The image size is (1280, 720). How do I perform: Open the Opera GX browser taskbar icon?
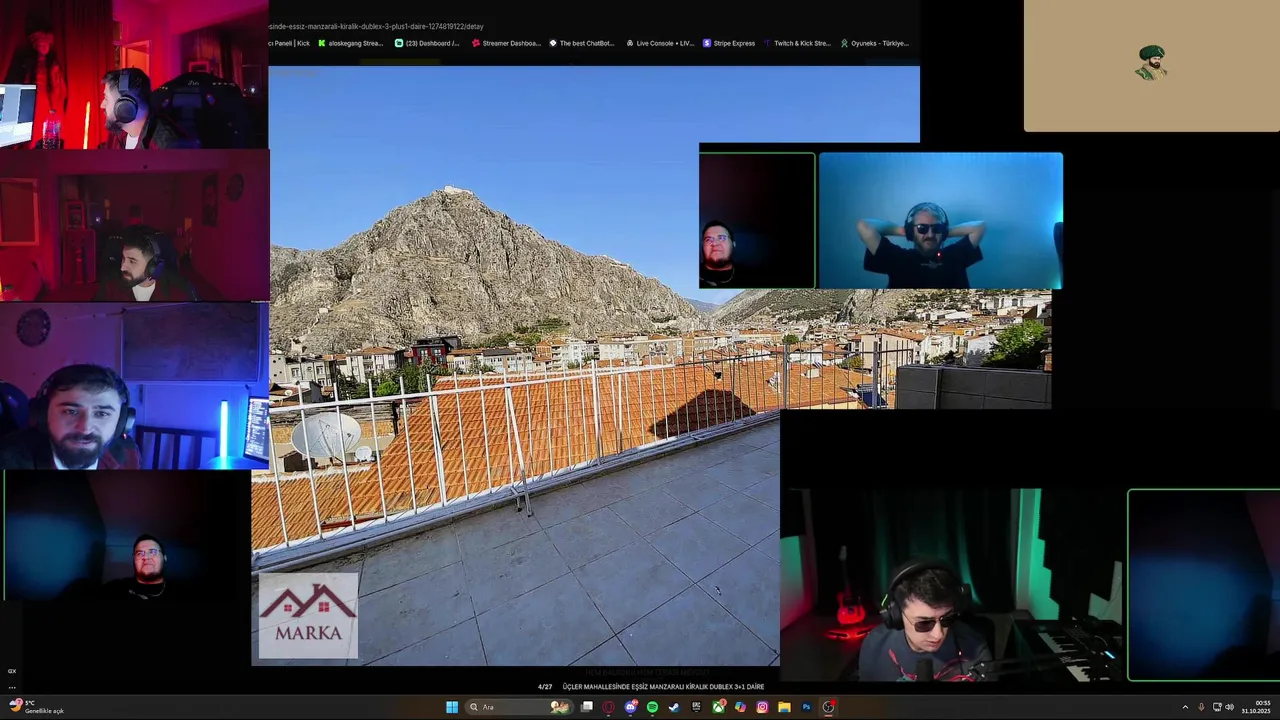coord(608,707)
